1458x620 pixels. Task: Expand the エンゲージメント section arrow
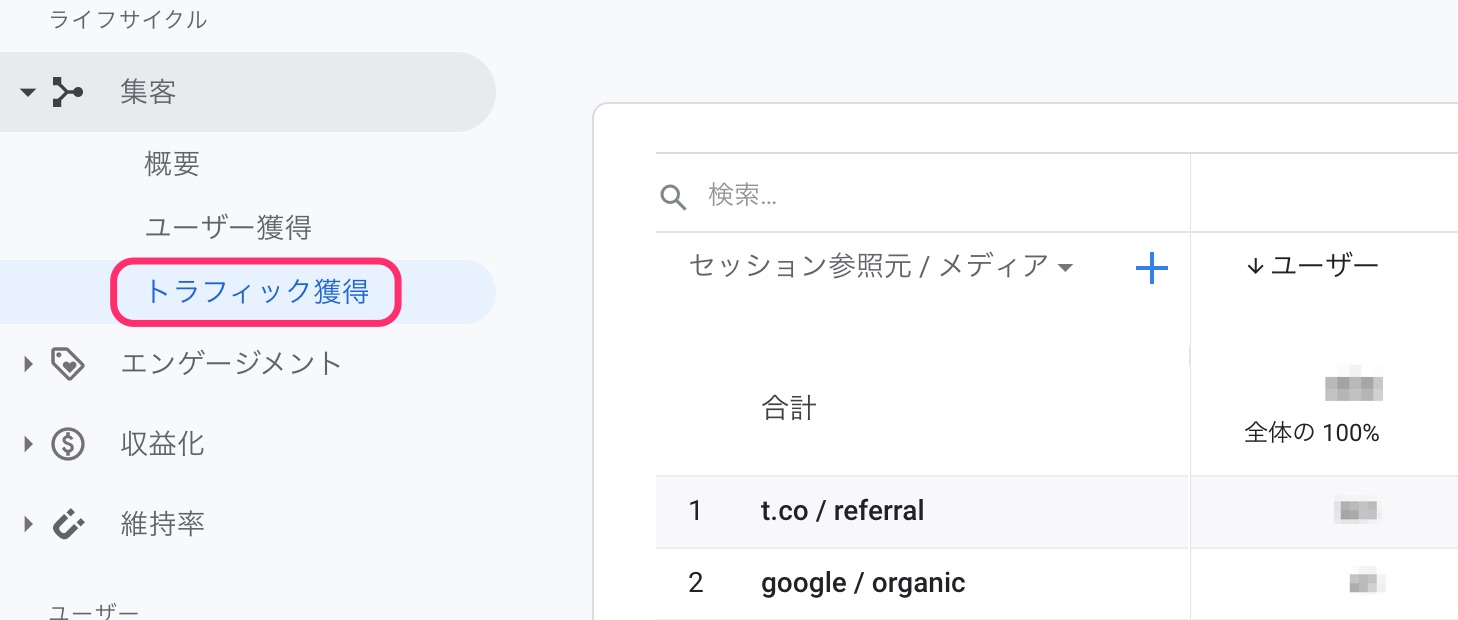(28, 363)
